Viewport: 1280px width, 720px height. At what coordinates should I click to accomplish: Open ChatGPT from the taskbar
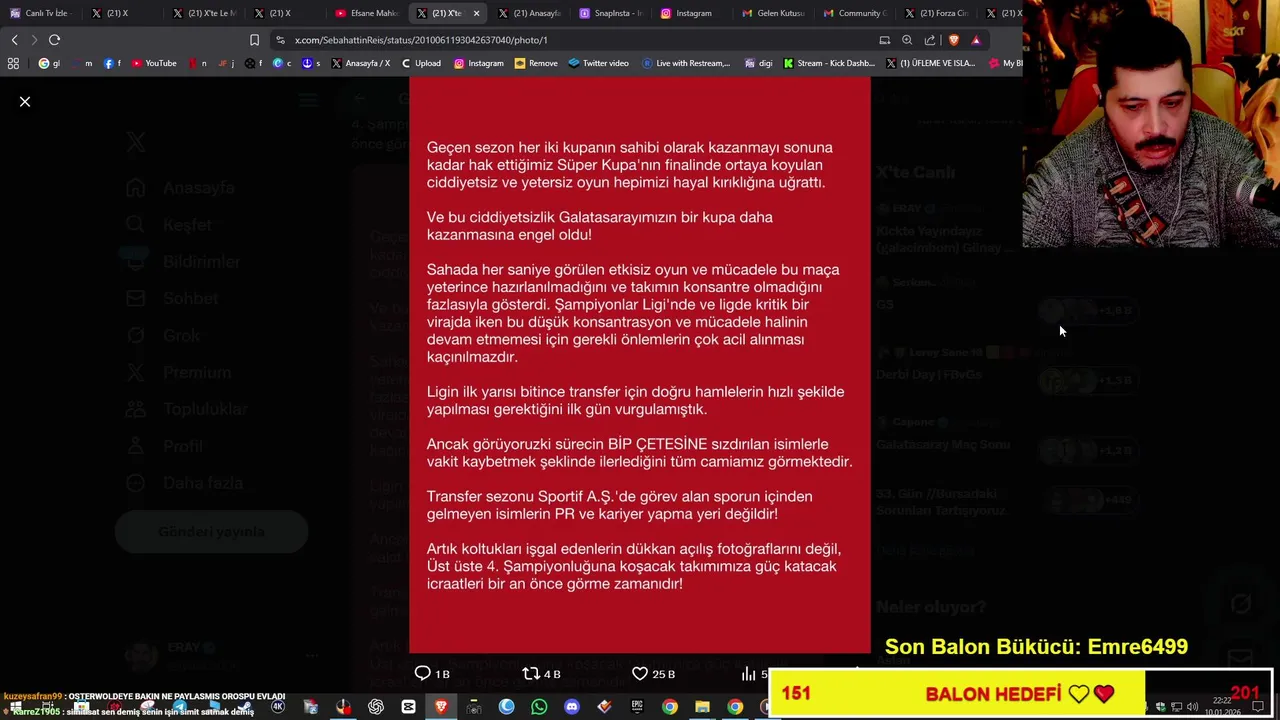click(376, 707)
